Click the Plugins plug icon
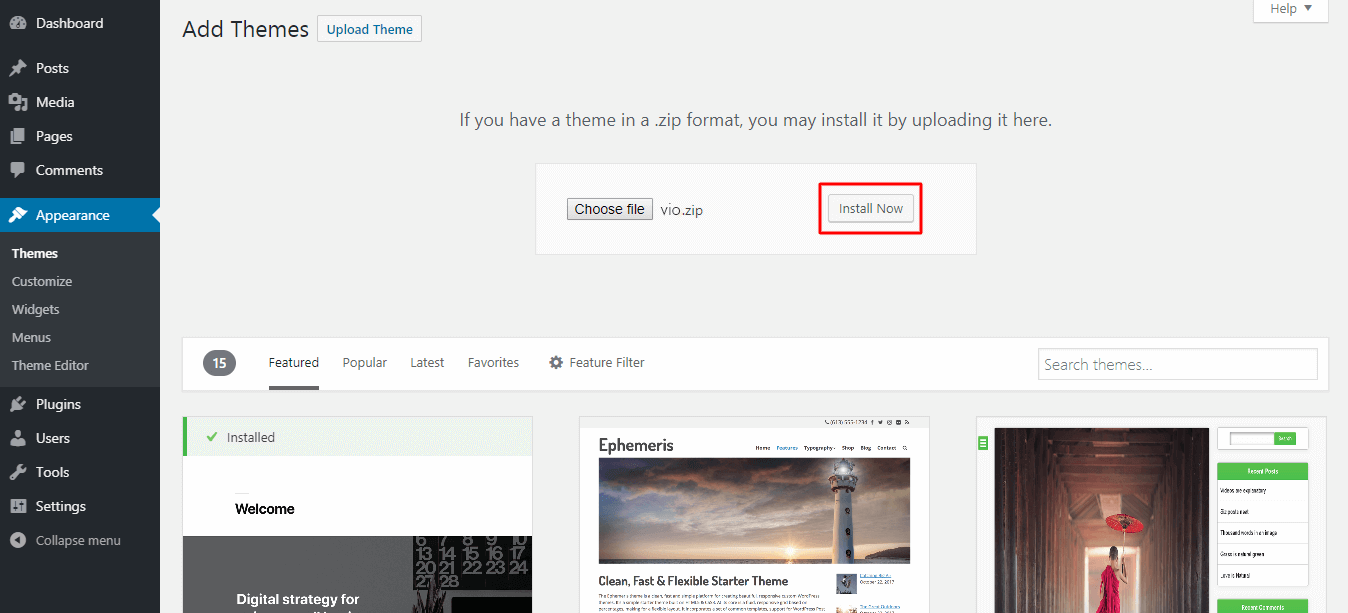 click(18, 404)
